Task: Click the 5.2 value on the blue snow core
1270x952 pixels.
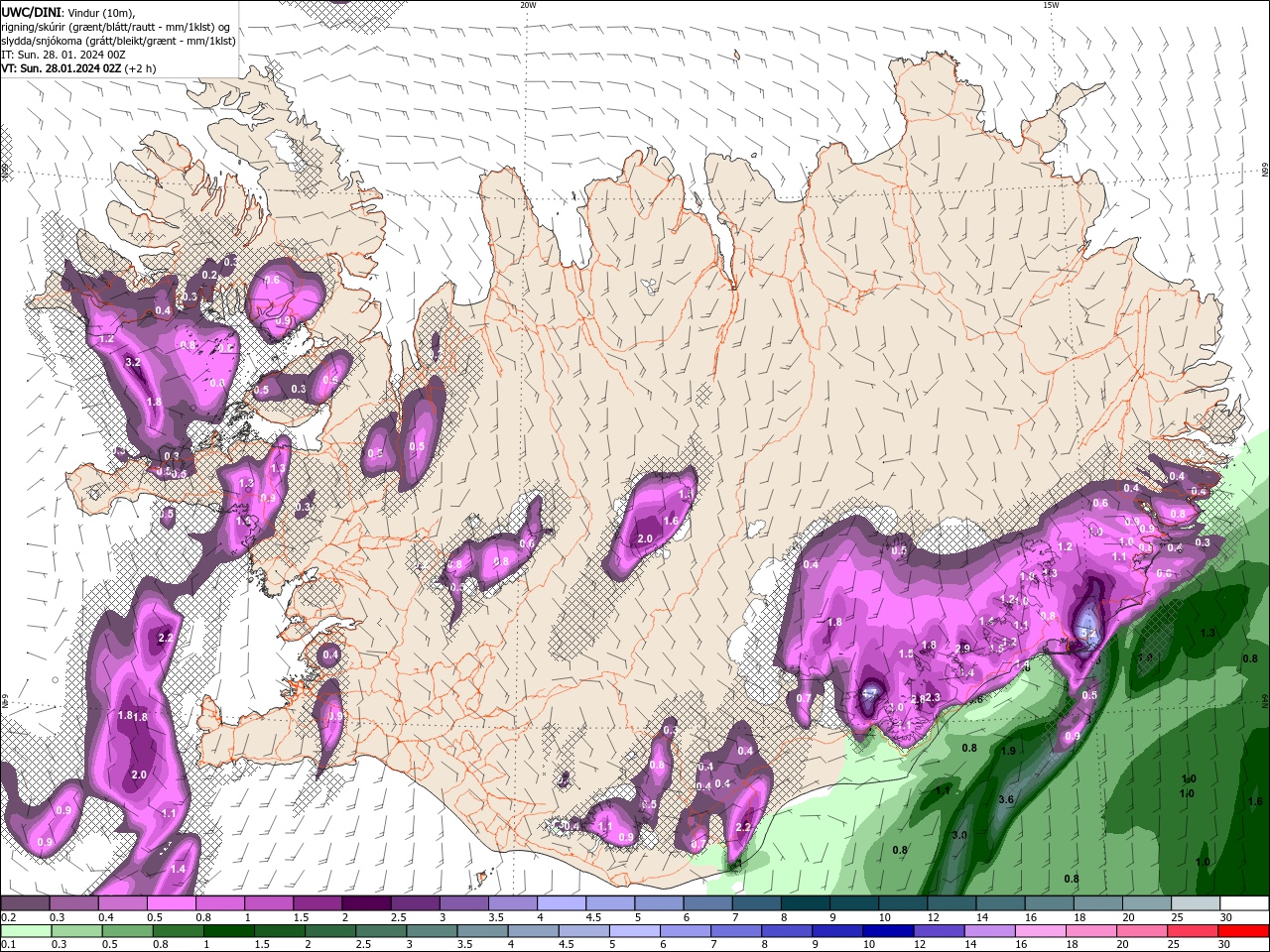Action: (1087, 632)
